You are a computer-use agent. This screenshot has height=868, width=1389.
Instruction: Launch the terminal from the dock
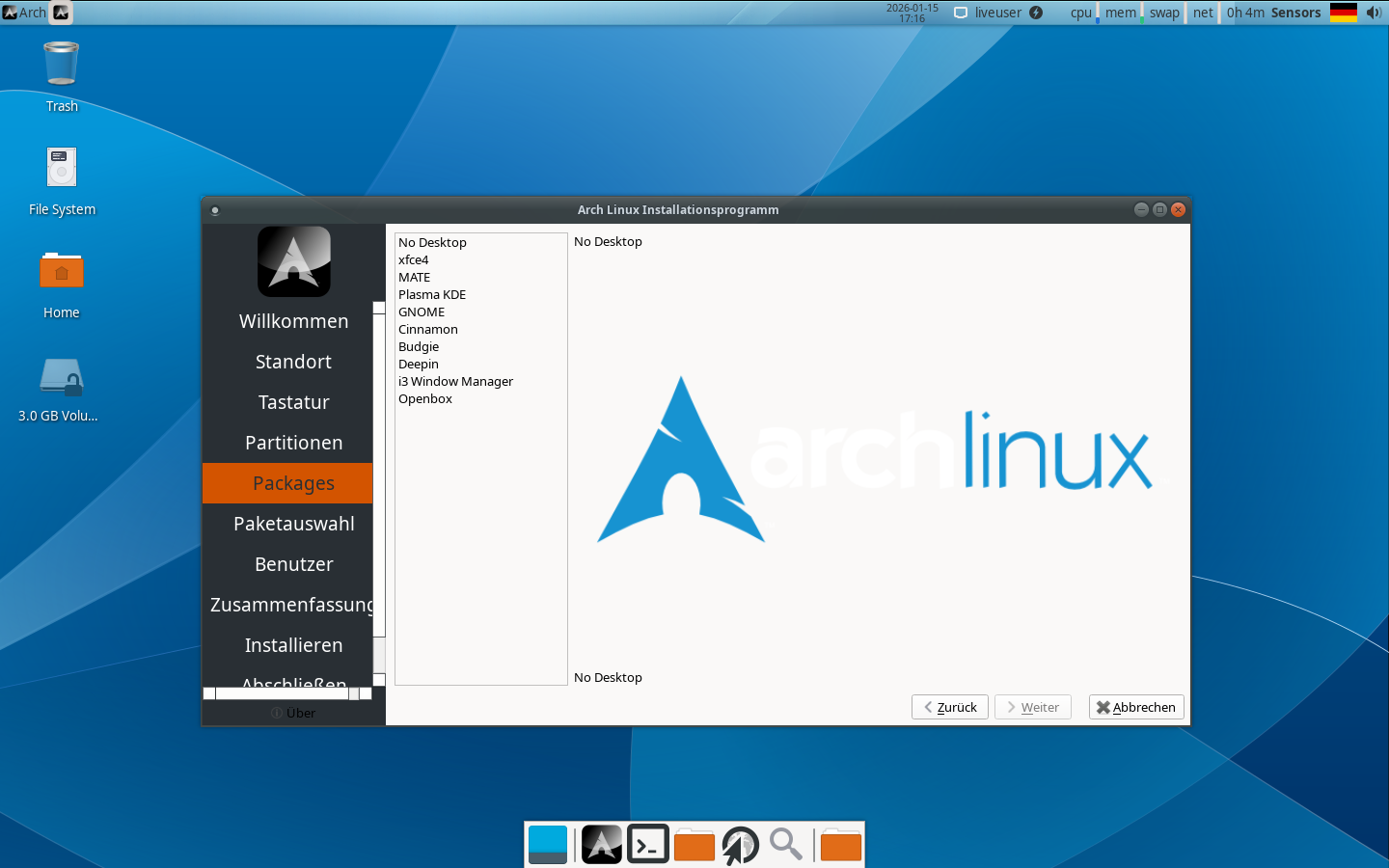point(648,845)
